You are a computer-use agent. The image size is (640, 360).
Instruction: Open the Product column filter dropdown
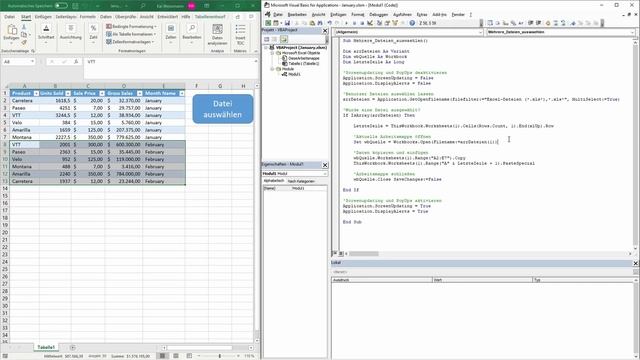(36, 93)
